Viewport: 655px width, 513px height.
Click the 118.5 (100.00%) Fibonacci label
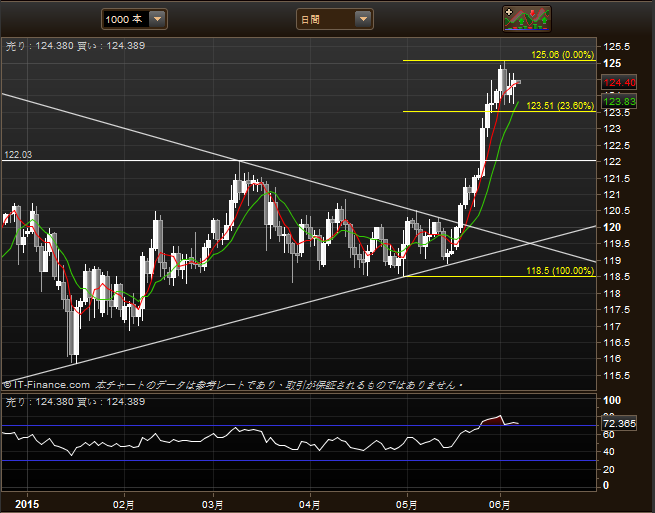tap(560, 271)
